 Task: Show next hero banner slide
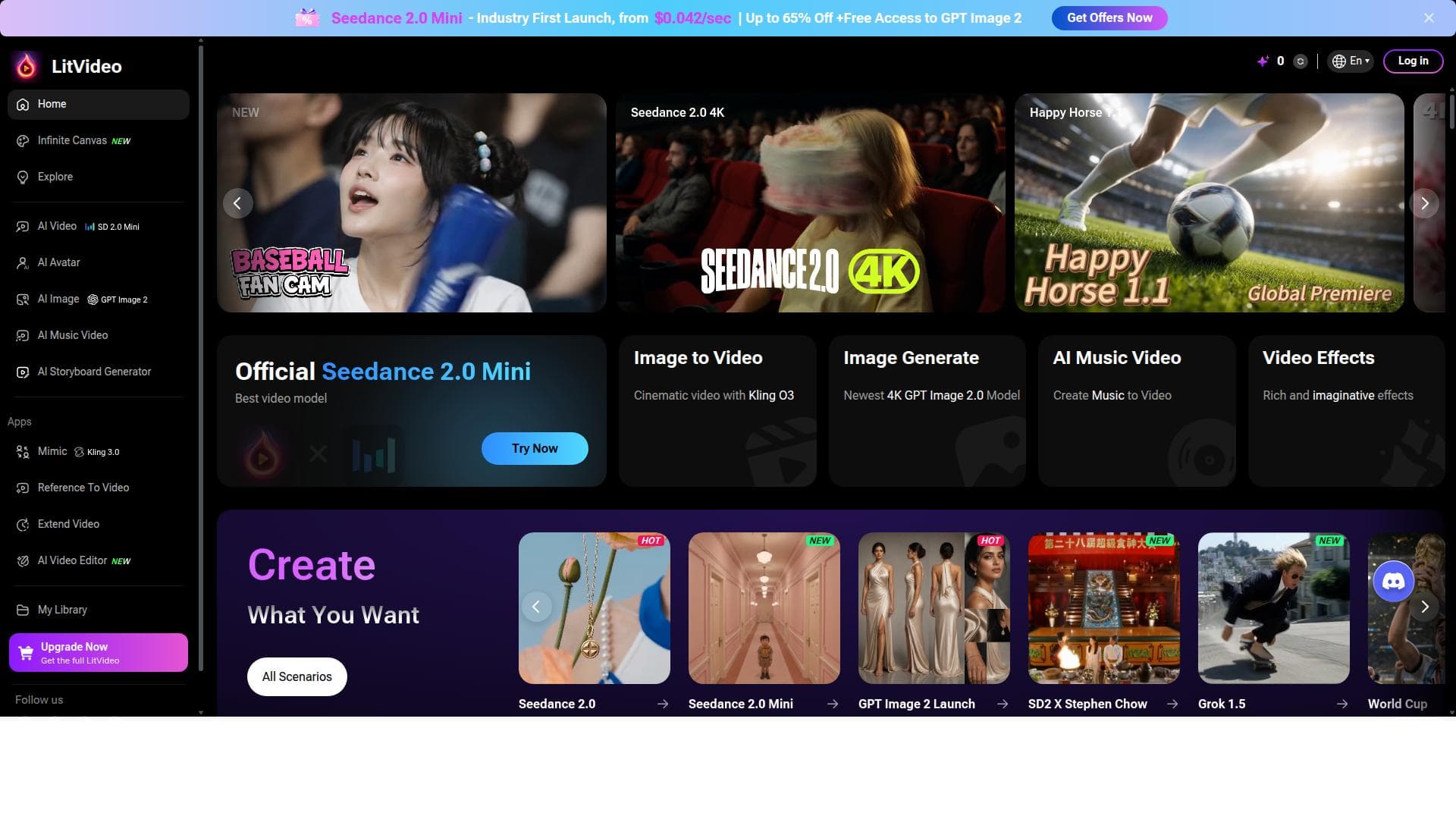pyautogui.click(x=1424, y=203)
